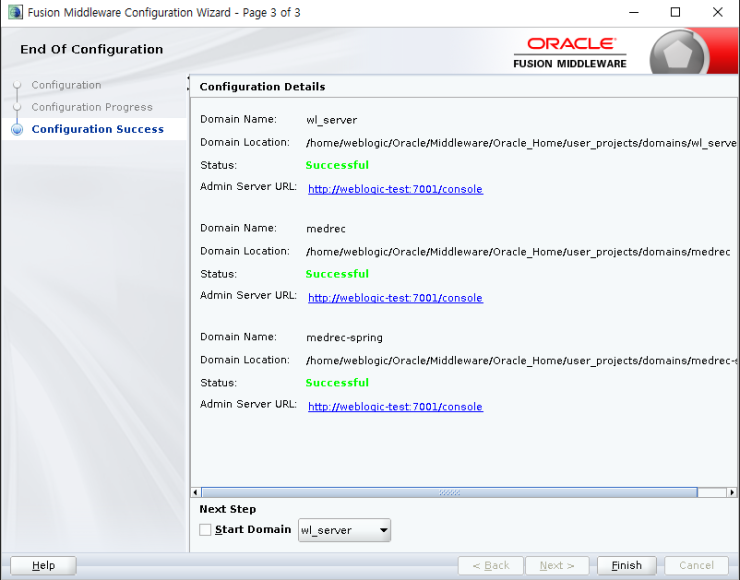This screenshot has width=740, height=580.
Task: Open the wl_server domain dropdown
Action: coord(345,530)
